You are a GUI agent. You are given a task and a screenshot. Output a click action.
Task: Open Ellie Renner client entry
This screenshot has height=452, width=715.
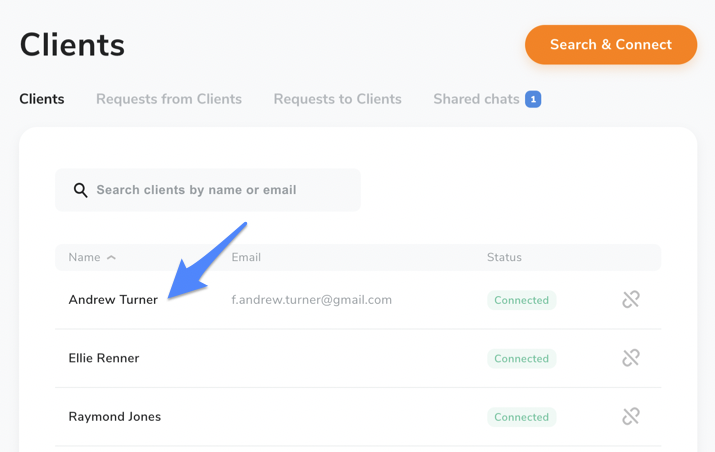click(x=104, y=358)
